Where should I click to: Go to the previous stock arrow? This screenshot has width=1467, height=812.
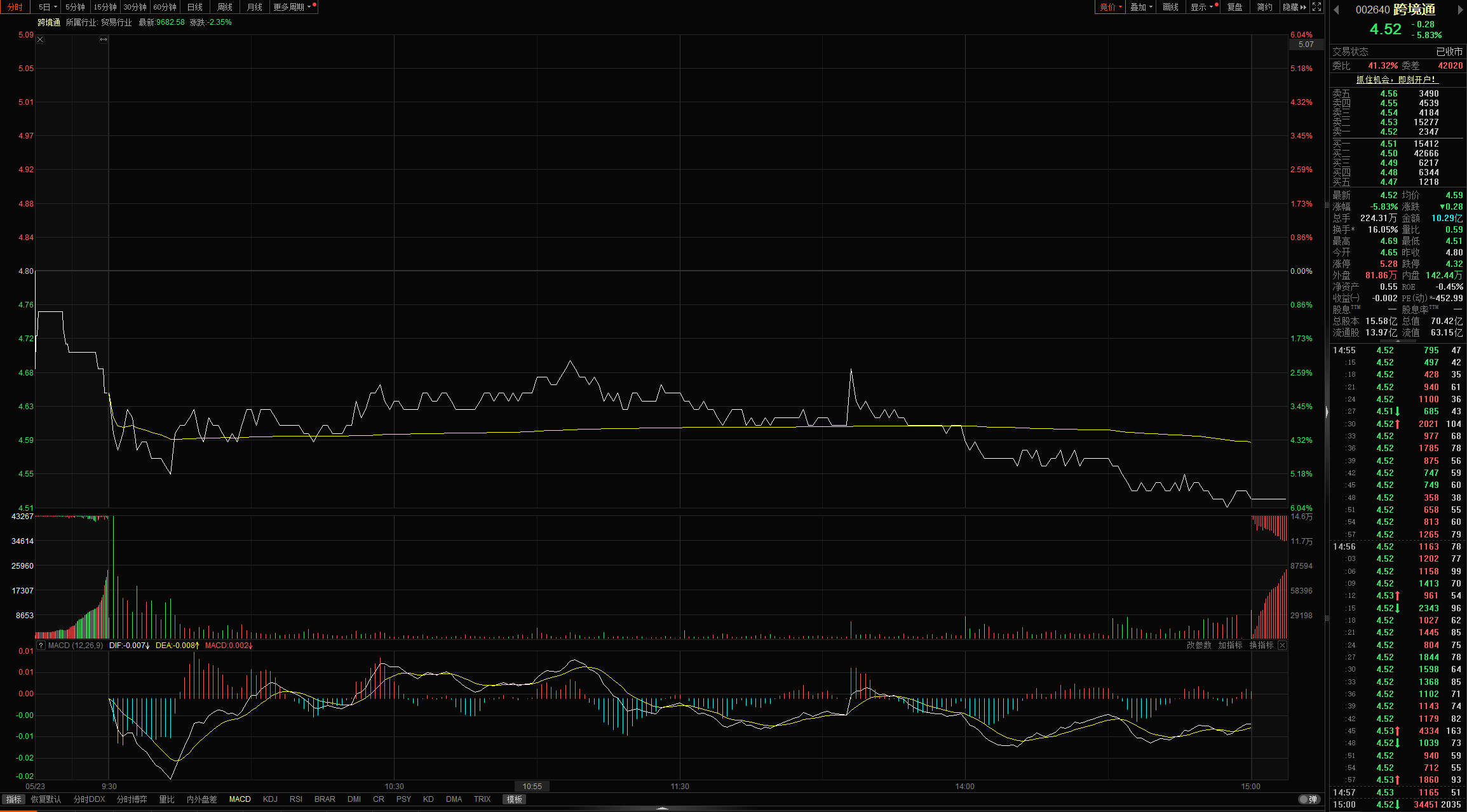[x=1336, y=10]
